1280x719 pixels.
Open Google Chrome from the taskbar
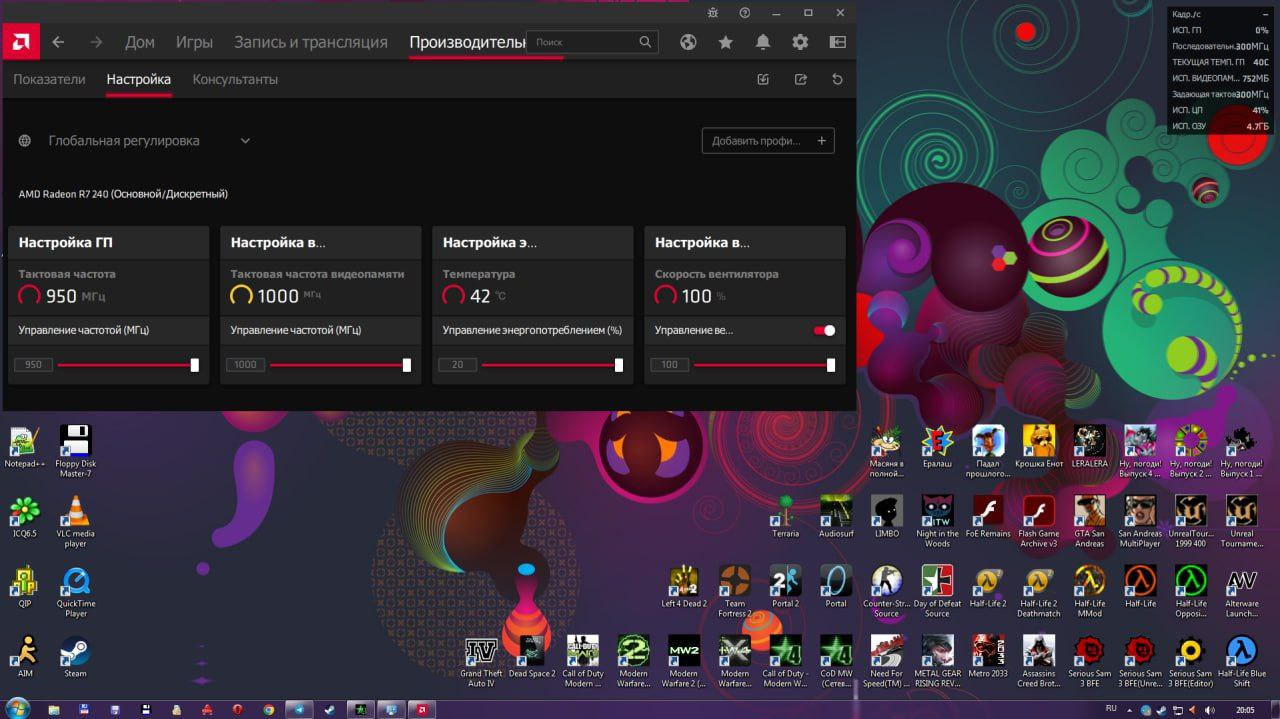[268, 709]
